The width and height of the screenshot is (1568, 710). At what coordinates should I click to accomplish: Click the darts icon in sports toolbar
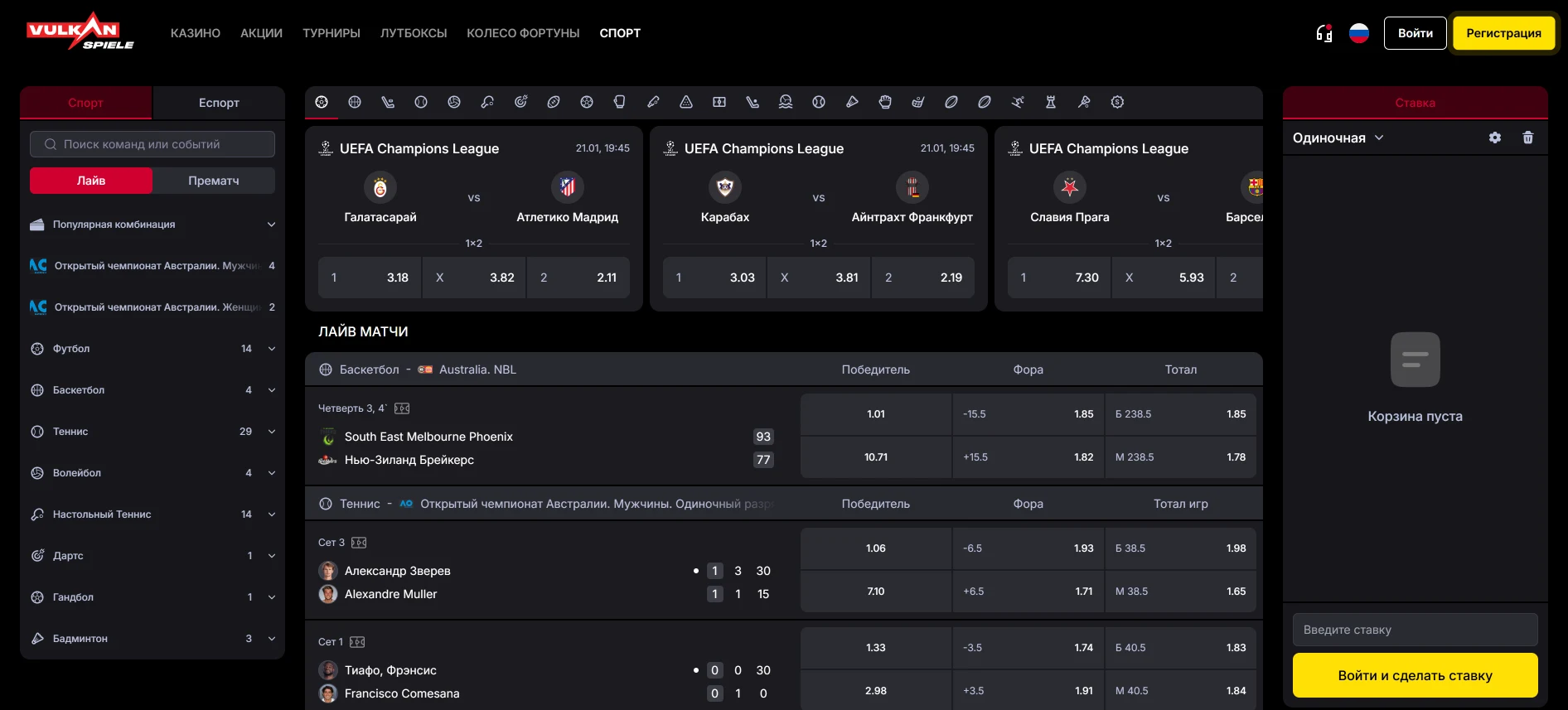tap(520, 102)
